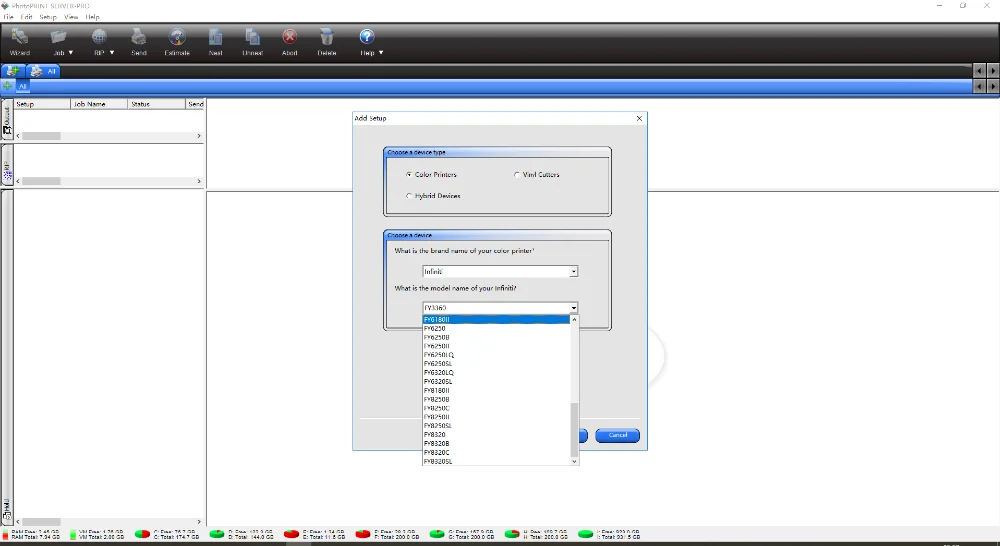Click the model list scroll up arrow
This screenshot has width=1000, height=546.
(x=574, y=320)
